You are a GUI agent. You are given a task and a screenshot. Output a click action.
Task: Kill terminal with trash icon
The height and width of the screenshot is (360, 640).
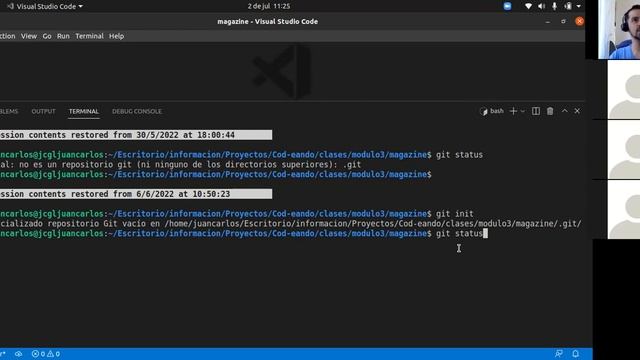click(x=550, y=111)
